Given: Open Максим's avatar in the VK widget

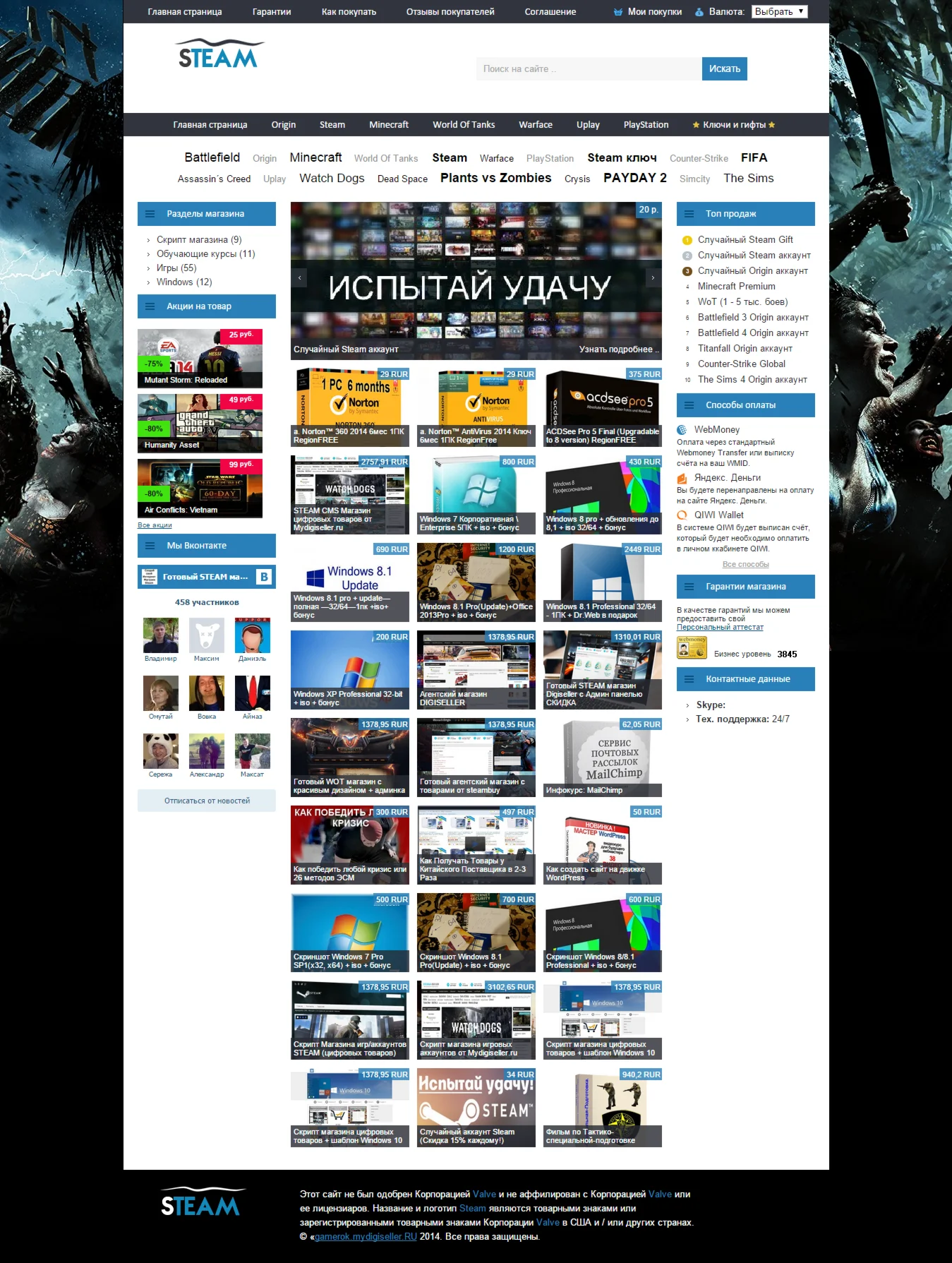Looking at the screenshot, I should tap(207, 635).
